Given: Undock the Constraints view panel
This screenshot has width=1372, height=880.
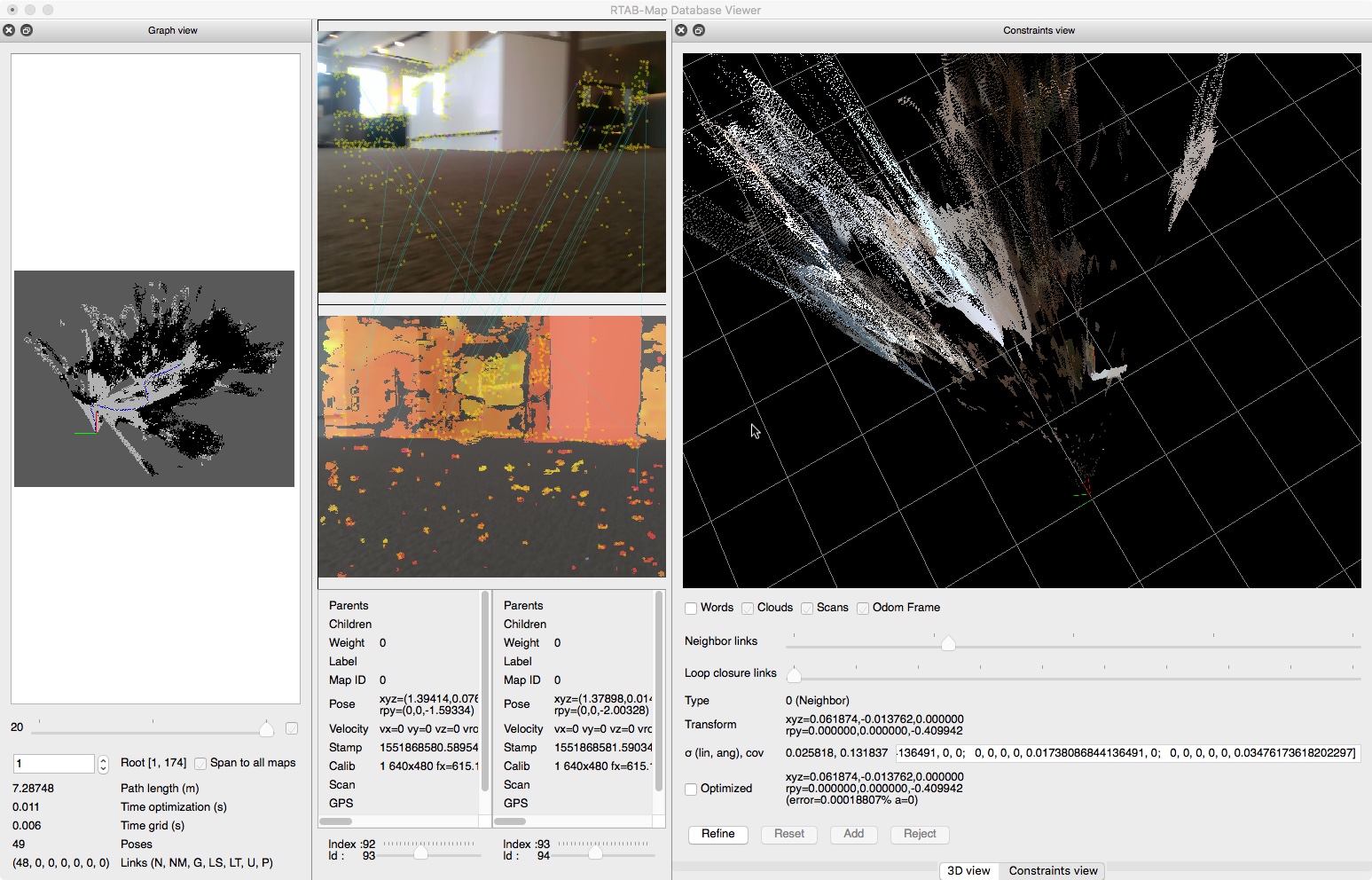Looking at the screenshot, I should 699,30.
